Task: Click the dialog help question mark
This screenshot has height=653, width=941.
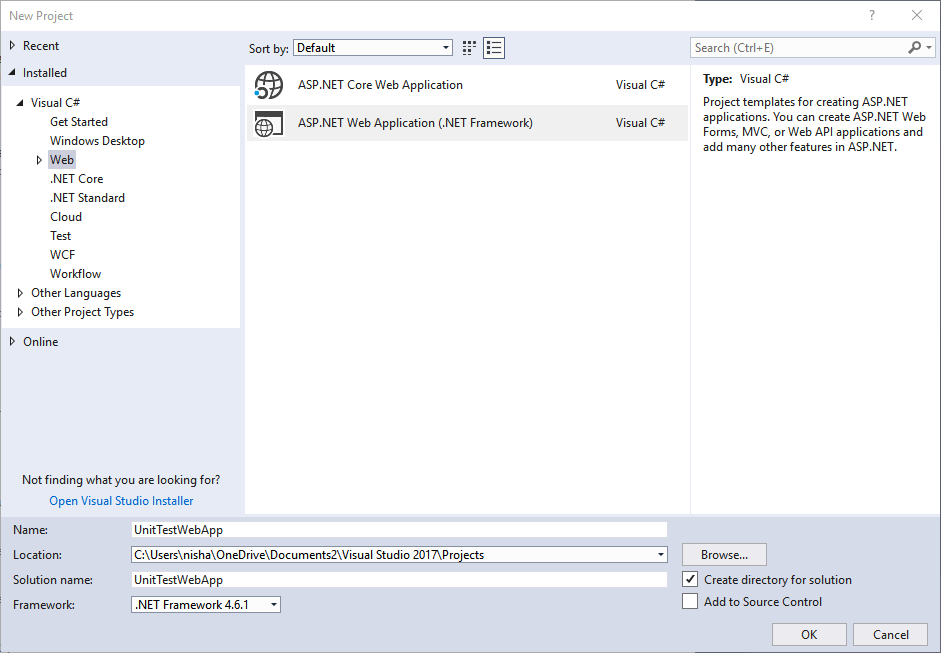Action: click(871, 15)
